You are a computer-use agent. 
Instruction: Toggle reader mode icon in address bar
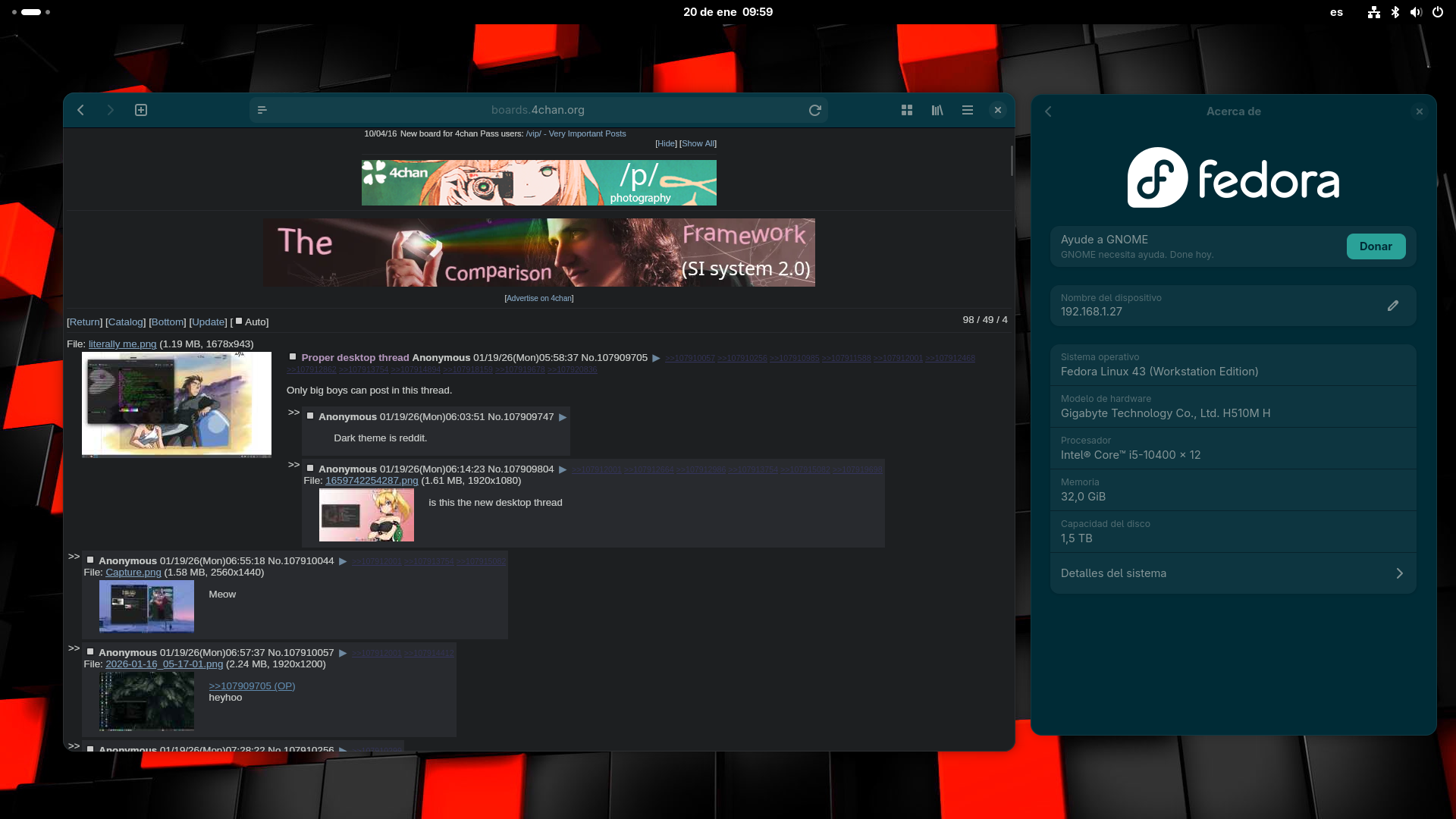(x=262, y=110)
